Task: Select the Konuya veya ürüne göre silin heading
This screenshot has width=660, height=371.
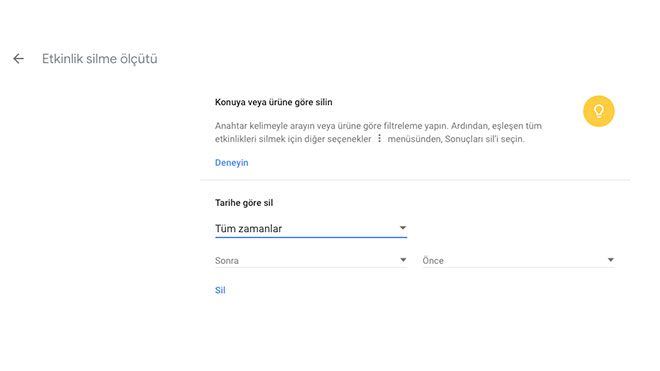Action: (274, 102)
